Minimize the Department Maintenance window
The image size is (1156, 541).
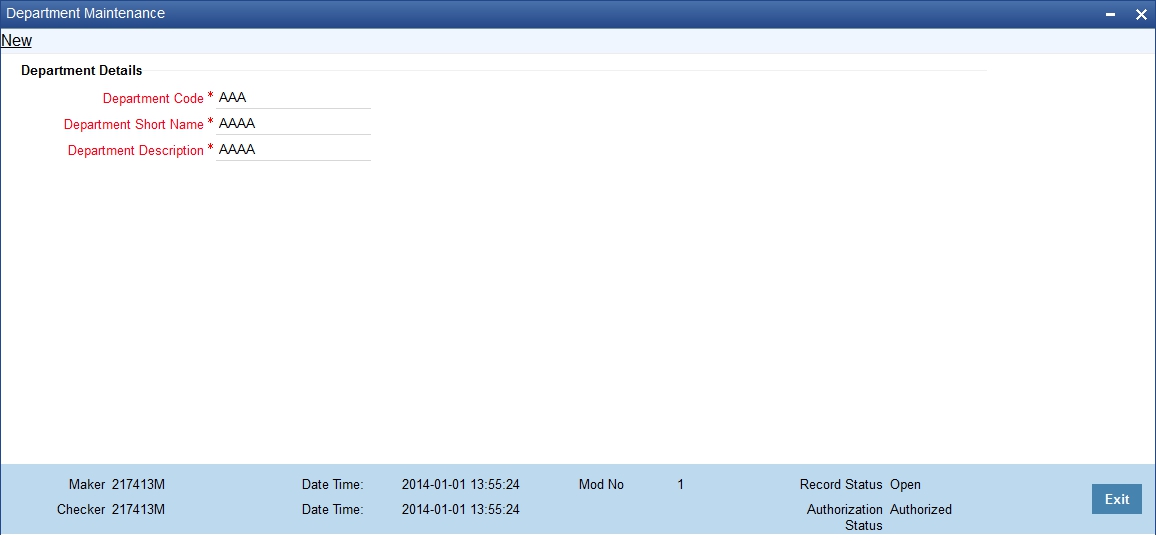(1110, 15)
